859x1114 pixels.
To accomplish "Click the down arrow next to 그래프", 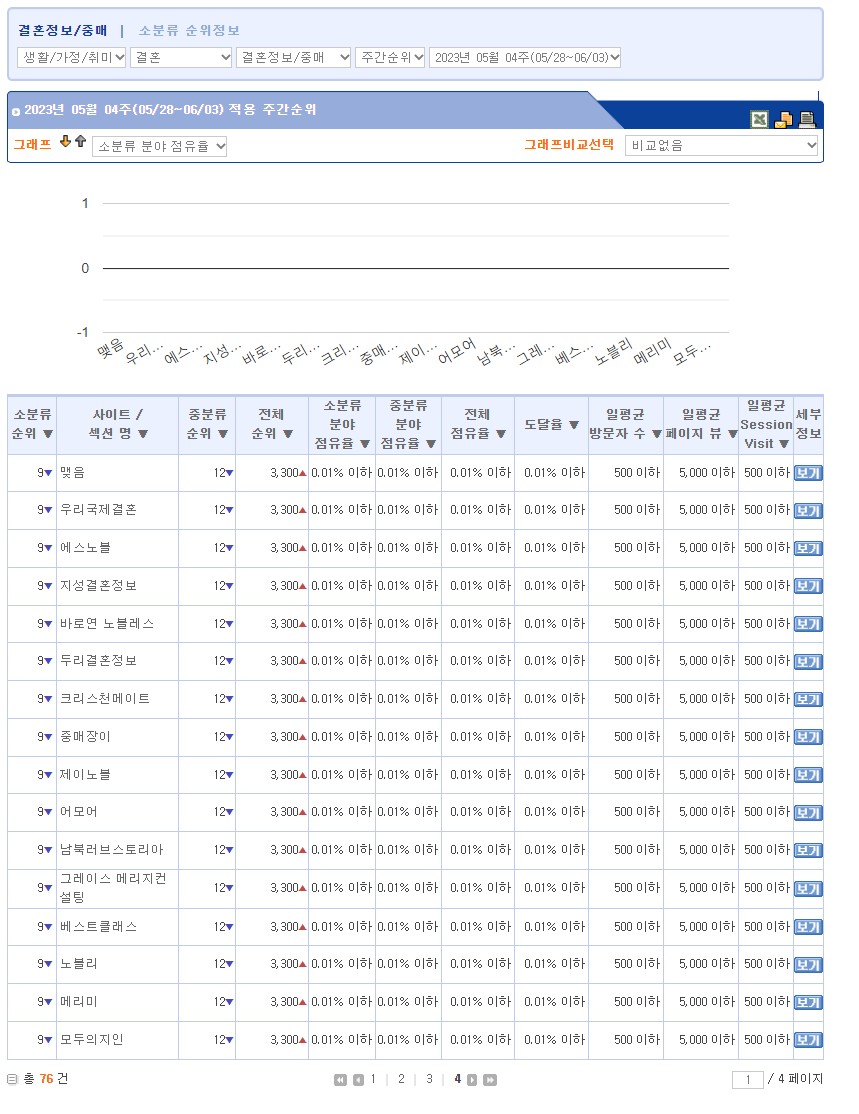I will [x=66, y=142].
